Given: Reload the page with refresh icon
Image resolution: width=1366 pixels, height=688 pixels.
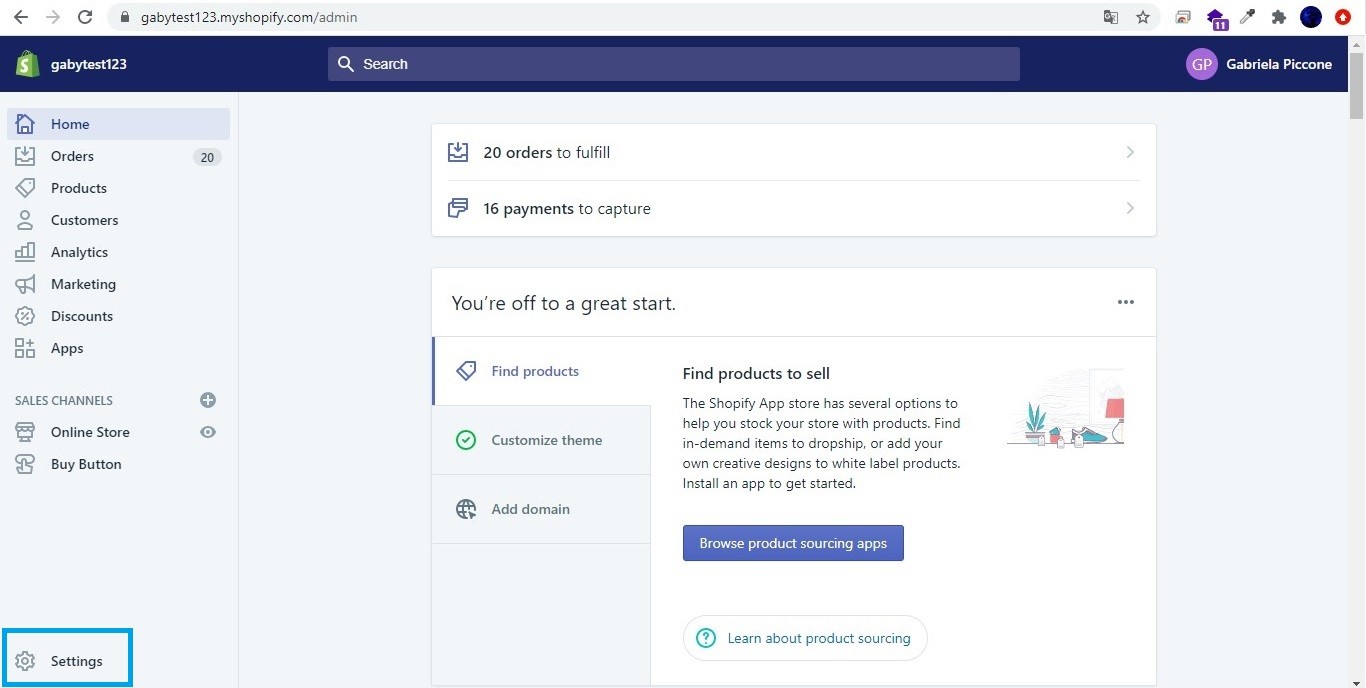Looking at the screenshot, I should point(85,17).
